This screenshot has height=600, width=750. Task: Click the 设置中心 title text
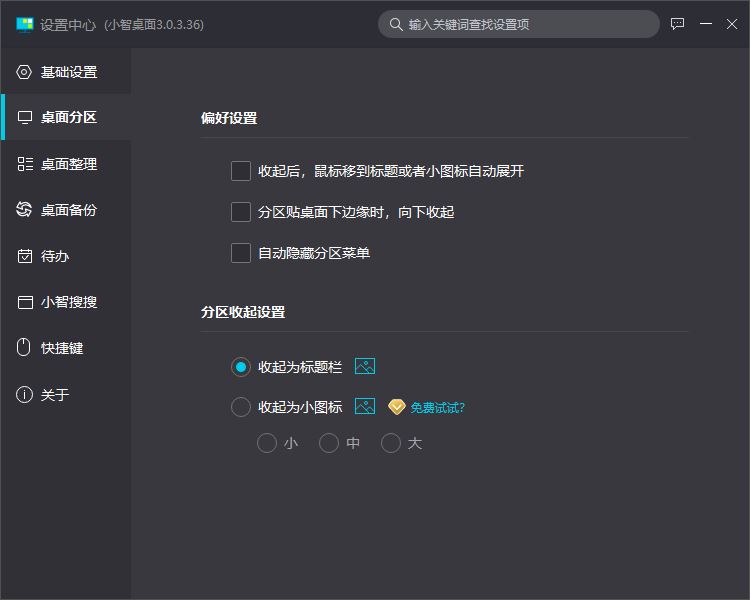(x=67, y=25)
